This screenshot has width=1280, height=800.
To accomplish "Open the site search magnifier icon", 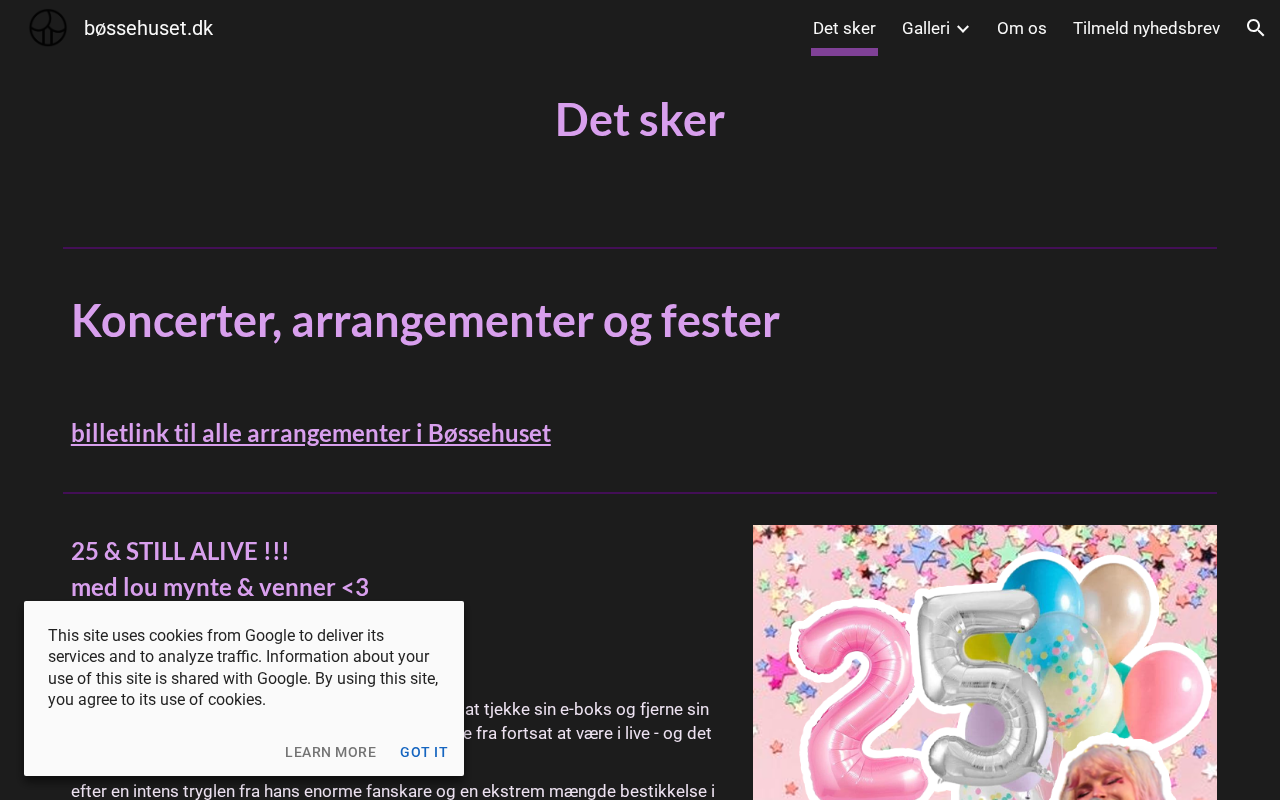I will tap(1256, 28).
